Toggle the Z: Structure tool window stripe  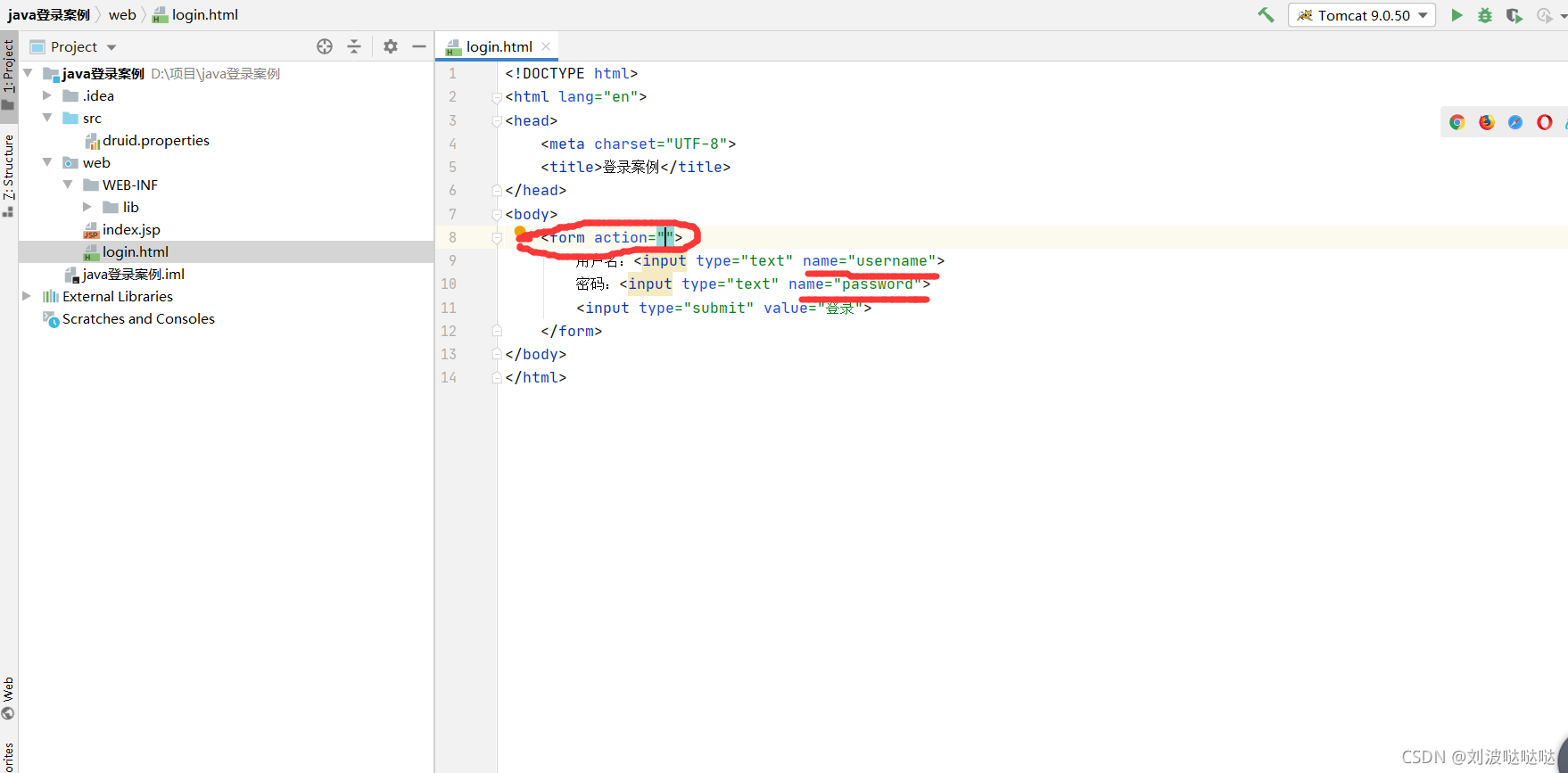click(9, 175)
